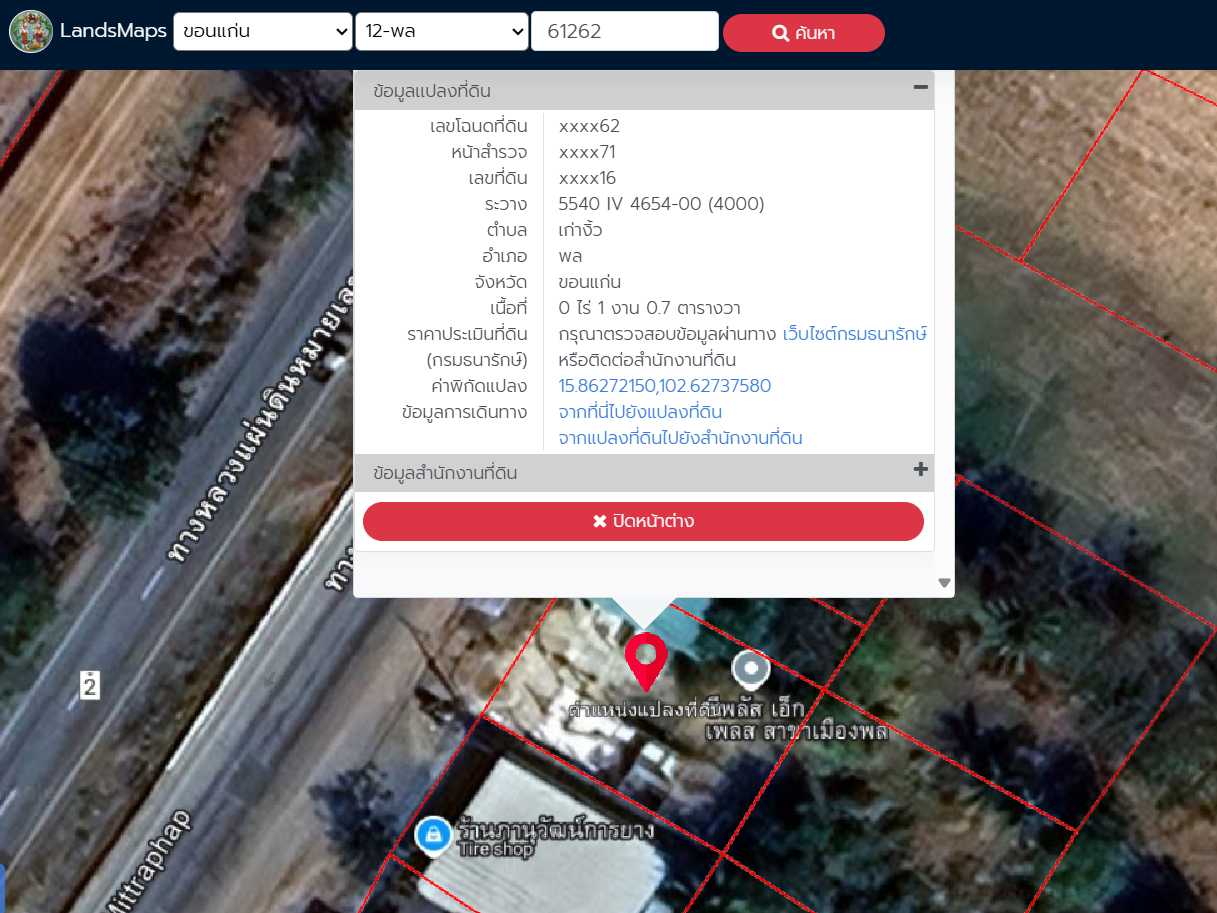
Task: Click the blue tire shop marker icon
Action: 433,835
